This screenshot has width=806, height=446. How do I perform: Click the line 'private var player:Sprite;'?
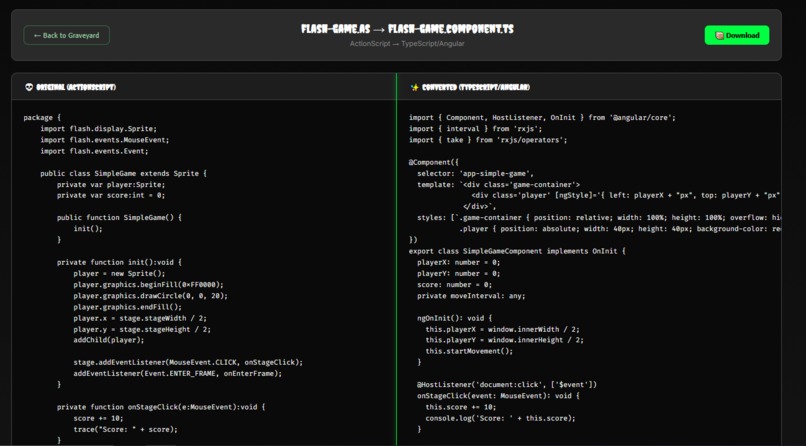click(x=111, y=184)
